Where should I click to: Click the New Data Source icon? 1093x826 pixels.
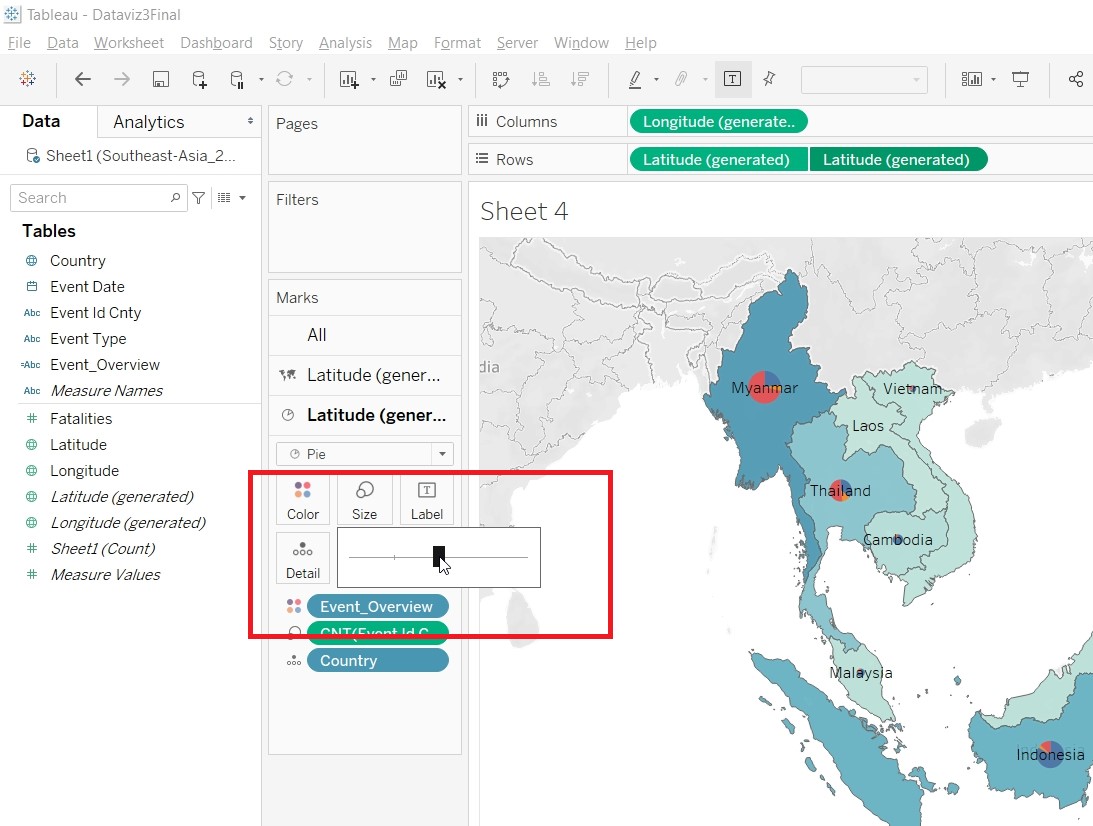pos(199,80)
